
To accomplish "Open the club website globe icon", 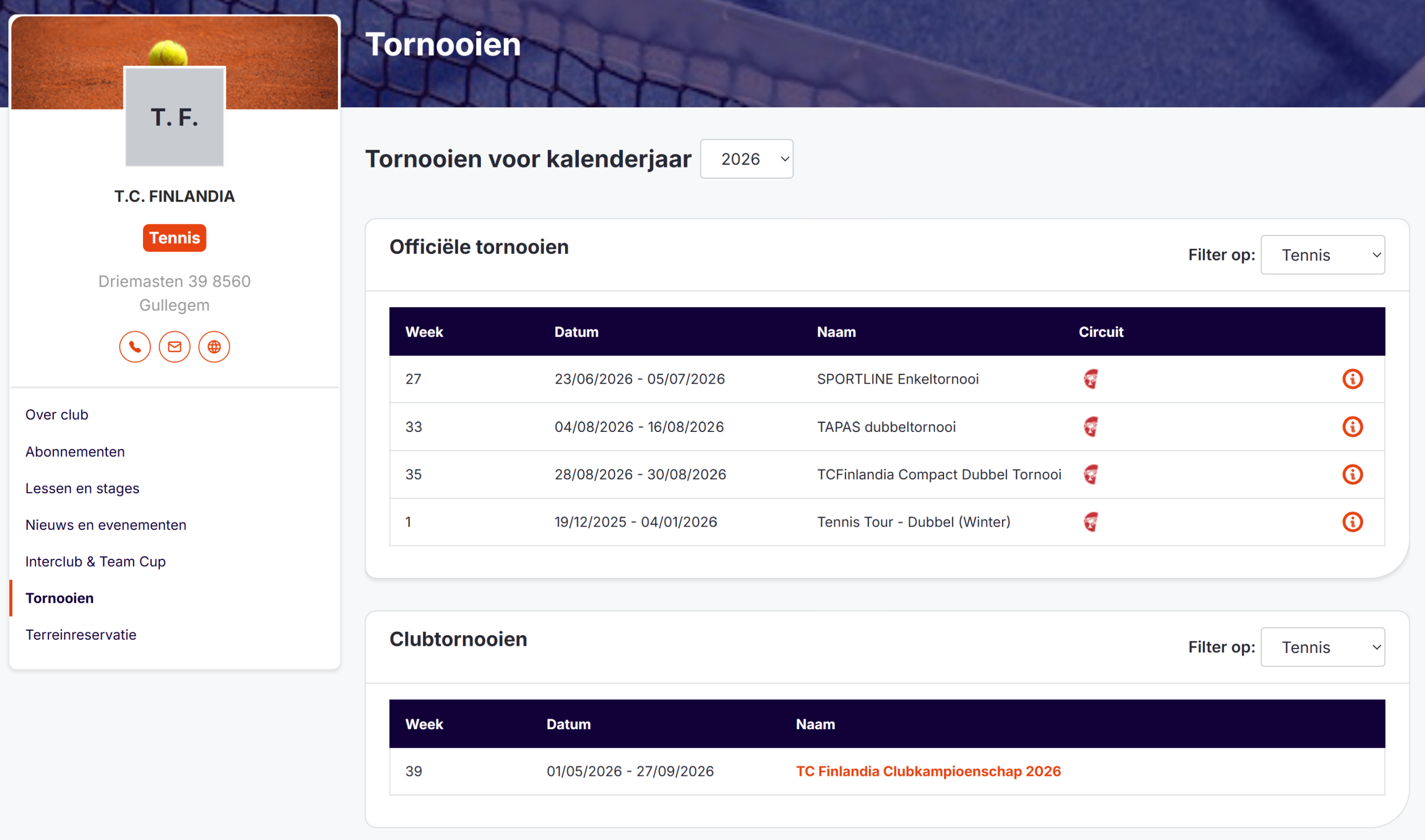I will [x=214, y=346].
